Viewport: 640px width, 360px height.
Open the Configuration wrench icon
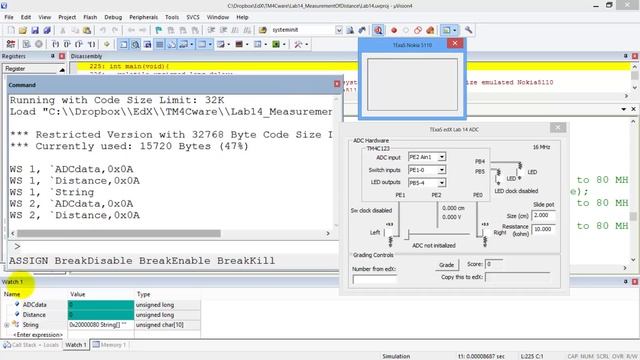[x=469, y=30]
